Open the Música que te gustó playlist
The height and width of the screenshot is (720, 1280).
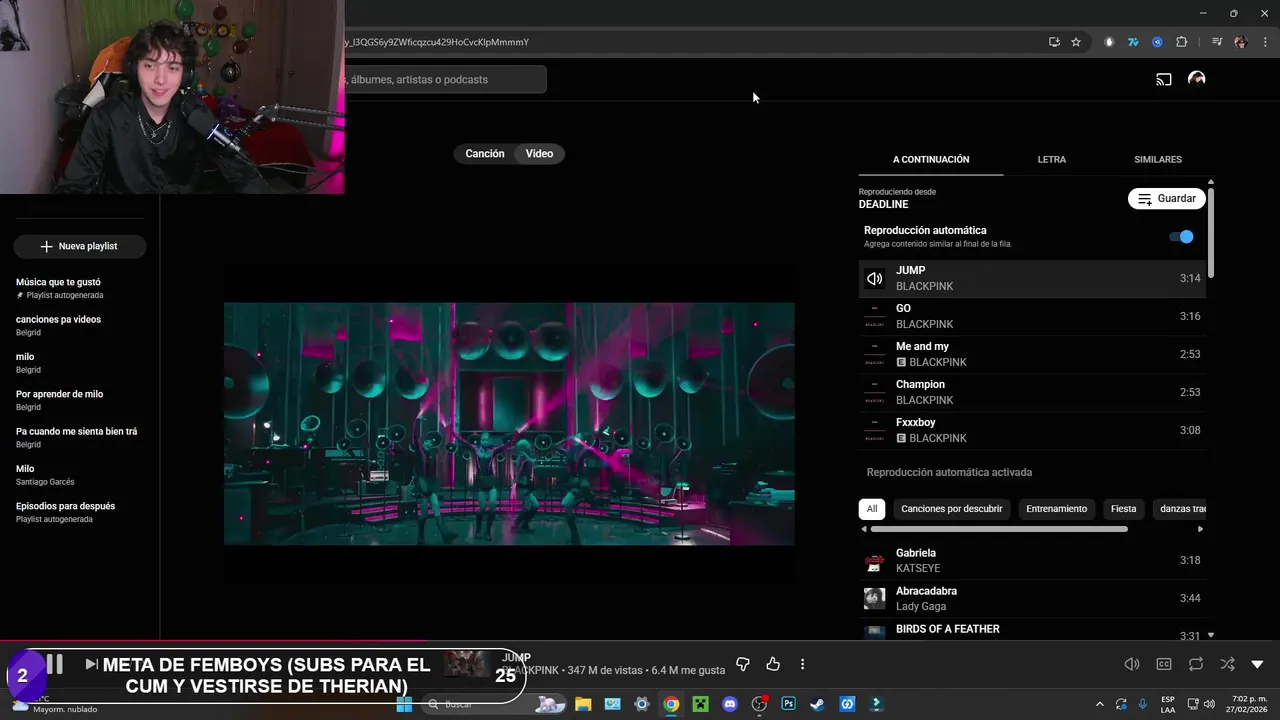pos(80,288)
